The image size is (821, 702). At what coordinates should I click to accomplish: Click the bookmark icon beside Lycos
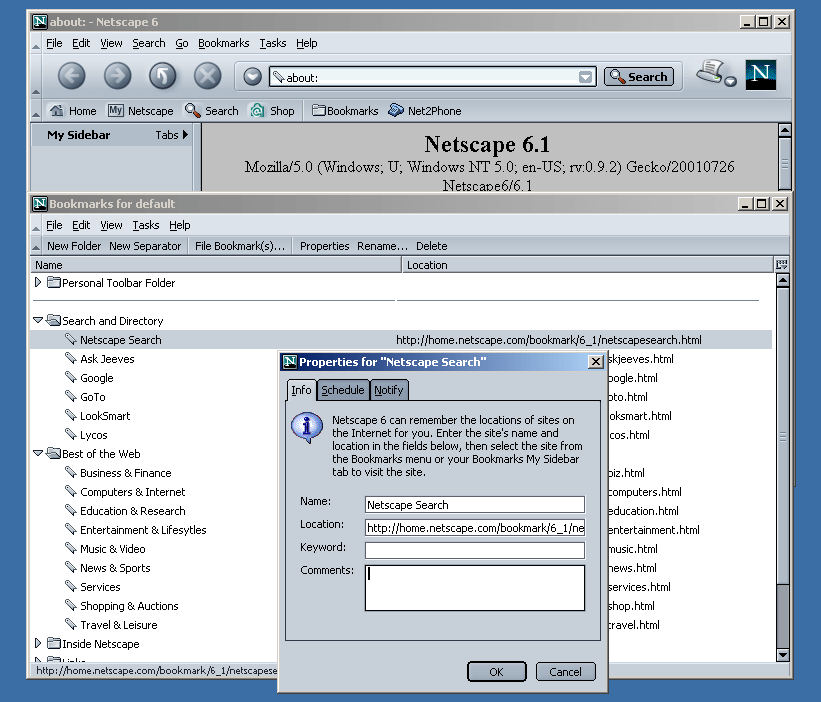(71, 434)
